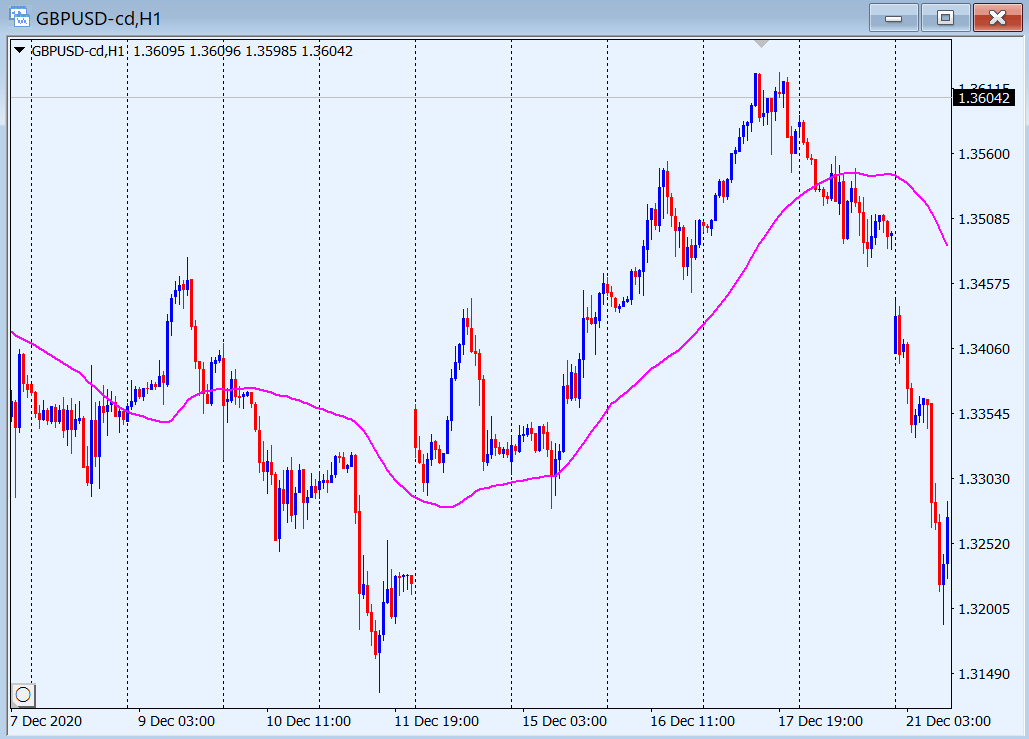Click the 1.35600 price scale label
Image resolution: width=1029 pixels, height=739 pixels.
point(982,154)
